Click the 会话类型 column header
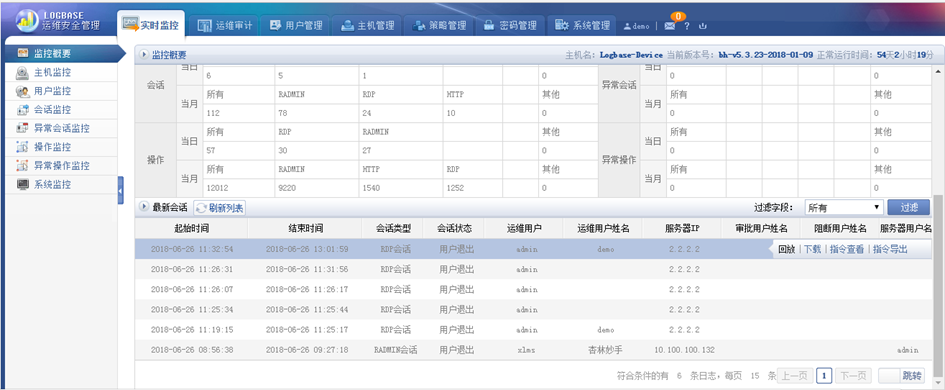Image resolution: width=945 pixels, height=390 pixels. [394, 228]
